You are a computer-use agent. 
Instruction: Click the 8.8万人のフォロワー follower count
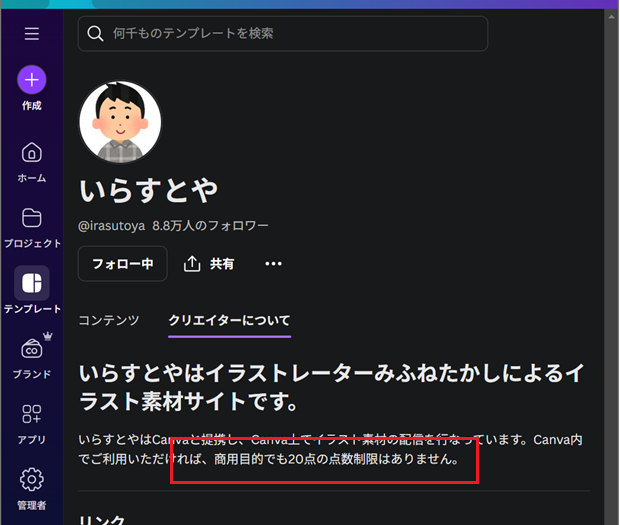pyautogui.click(x=210, y=226)
